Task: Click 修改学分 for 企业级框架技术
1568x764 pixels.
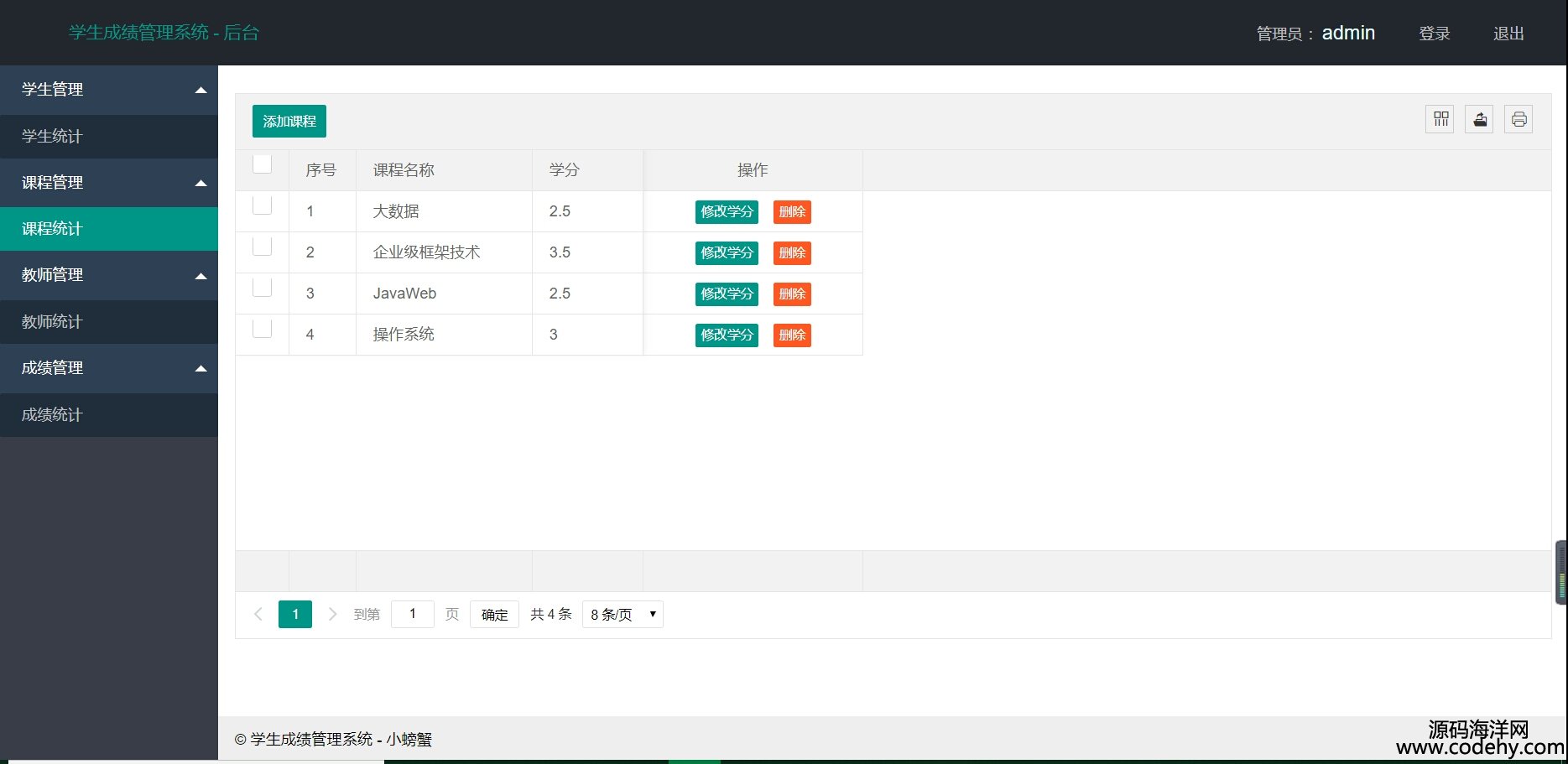Action: coord(727,252)
